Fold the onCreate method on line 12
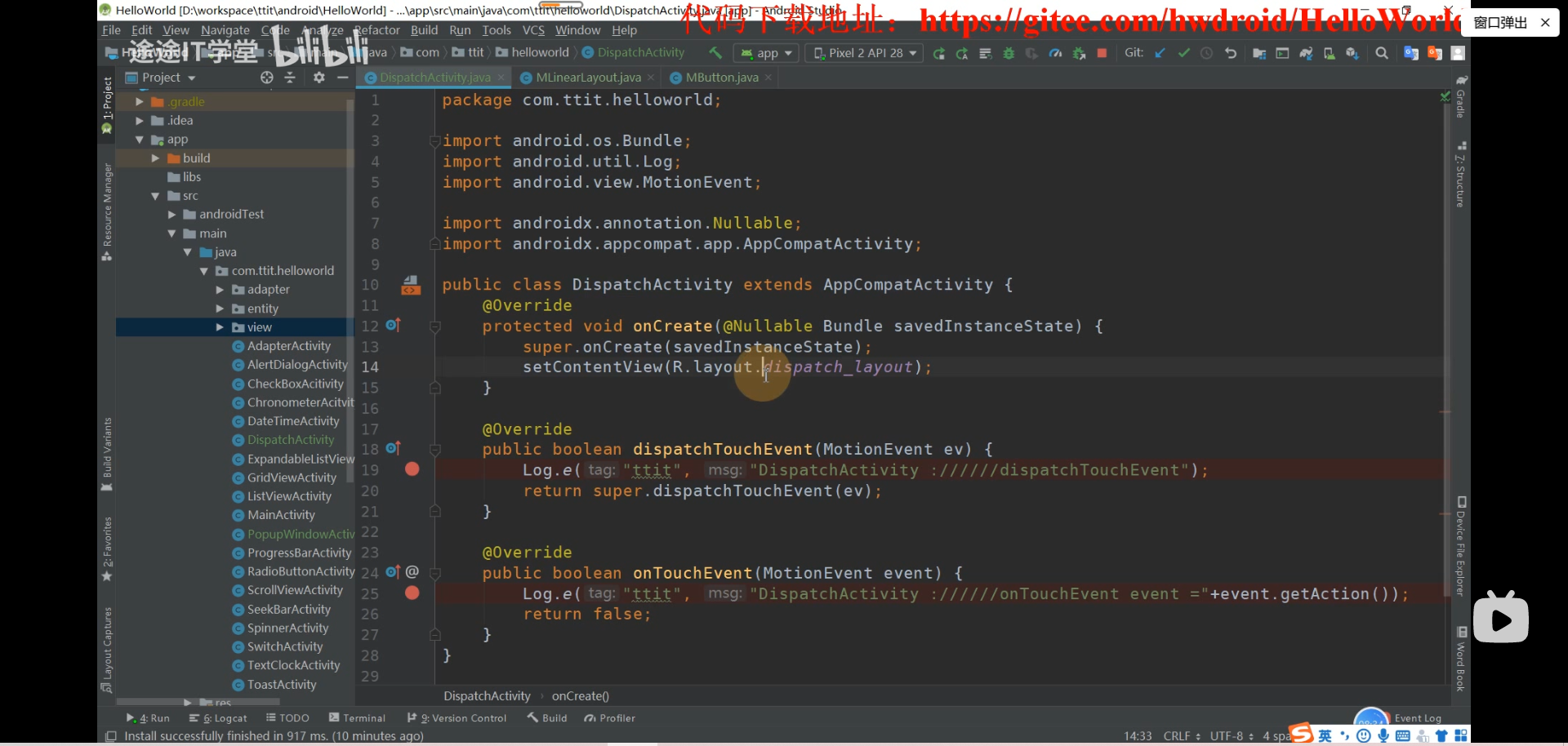This screenshot has height=746, width=1568. (435, 326)
